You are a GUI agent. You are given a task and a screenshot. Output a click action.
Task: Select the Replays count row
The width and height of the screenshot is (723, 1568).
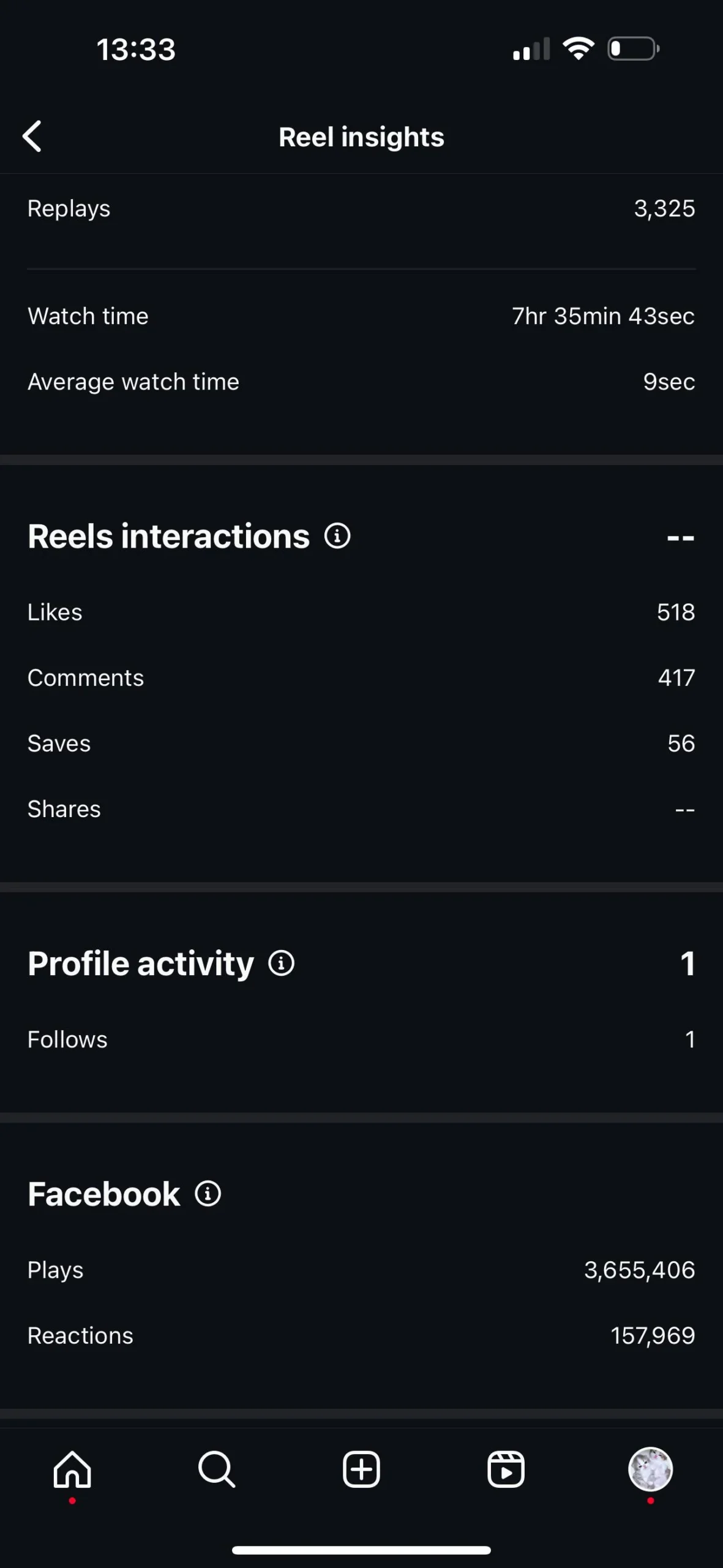tap(361, 209)
